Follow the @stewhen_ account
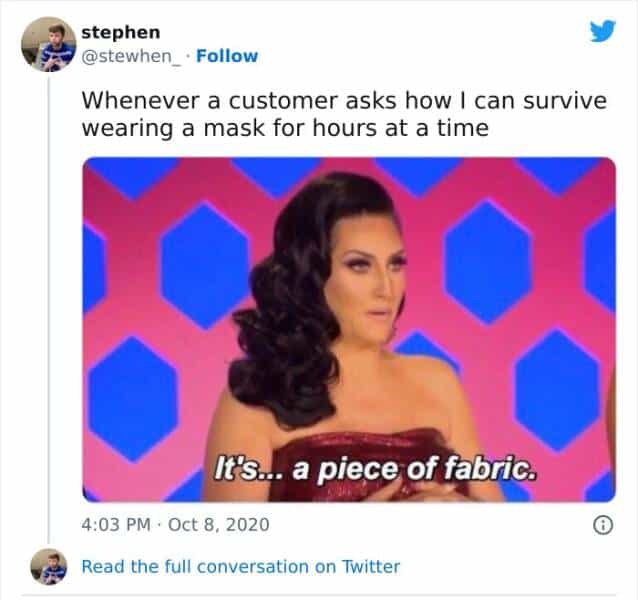This screenshot has height=600, width=638. [x=227, y=56]
